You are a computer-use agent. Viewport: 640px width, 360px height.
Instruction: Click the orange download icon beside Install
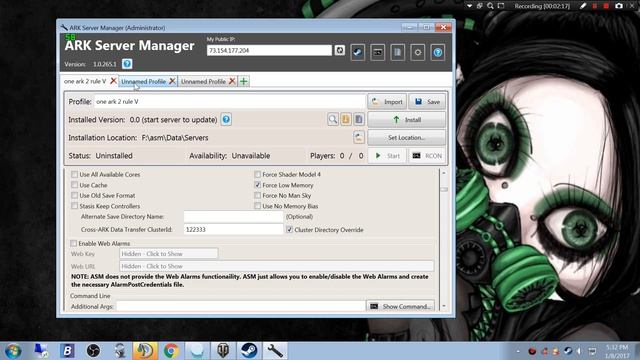tap(346, 120)
